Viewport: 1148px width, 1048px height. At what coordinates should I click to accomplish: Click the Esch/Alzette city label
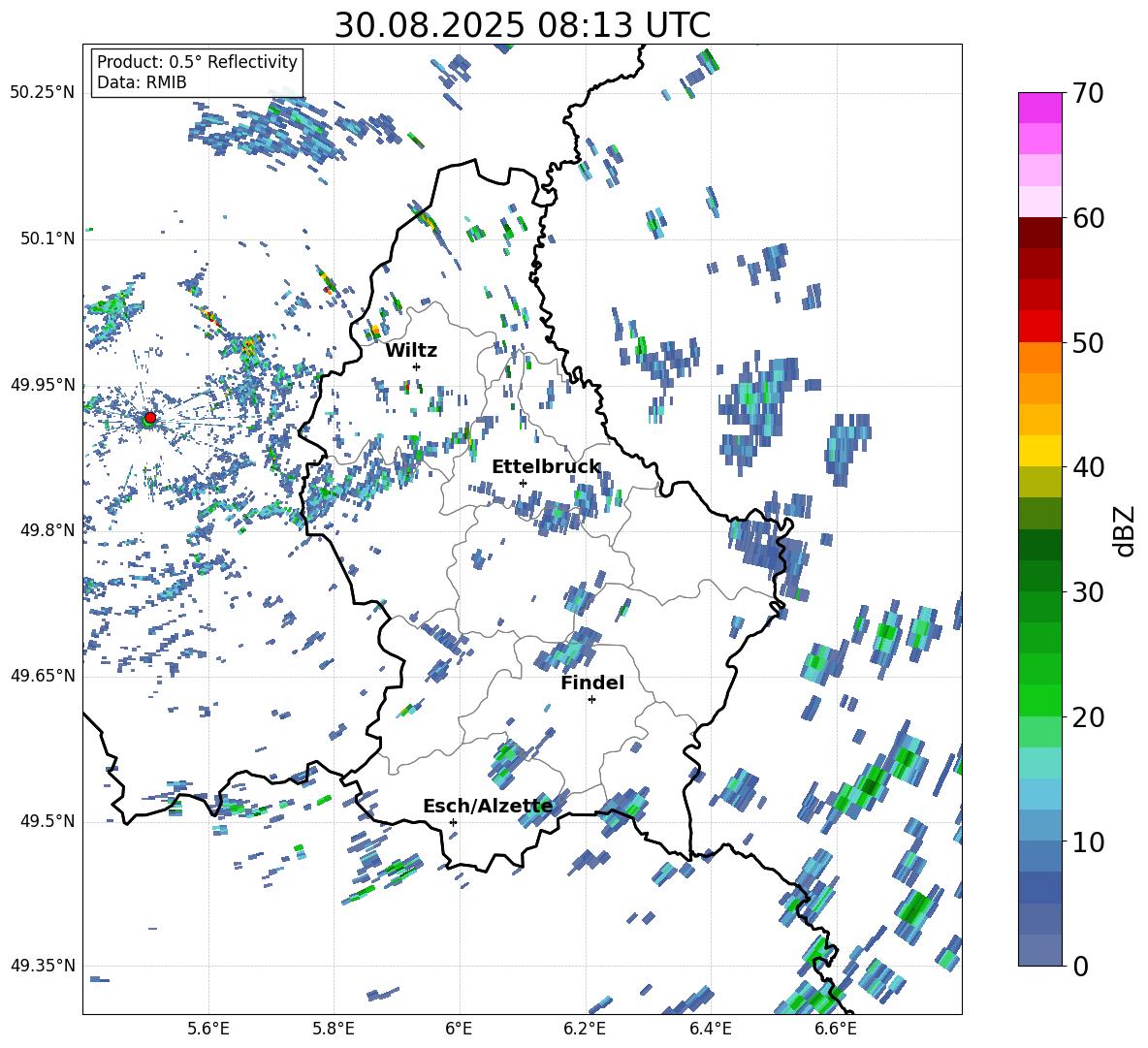(488, 806)
